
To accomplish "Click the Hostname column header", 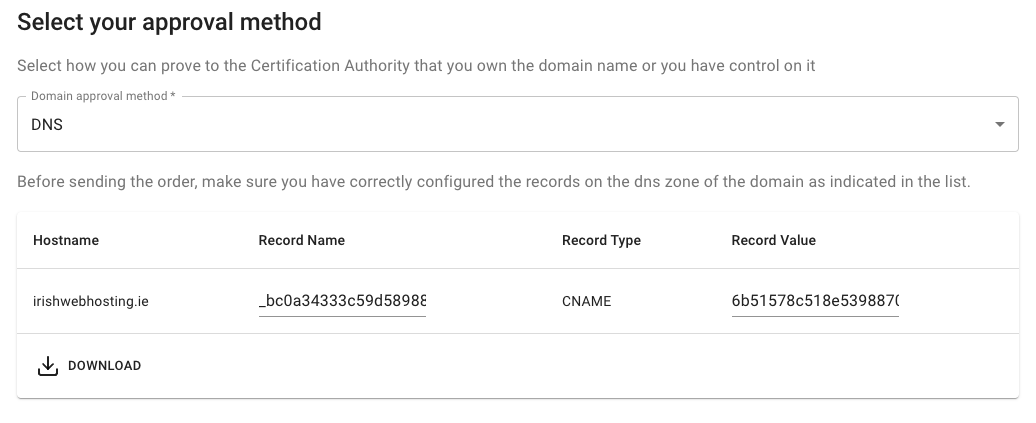I will [x=66, y=240].
